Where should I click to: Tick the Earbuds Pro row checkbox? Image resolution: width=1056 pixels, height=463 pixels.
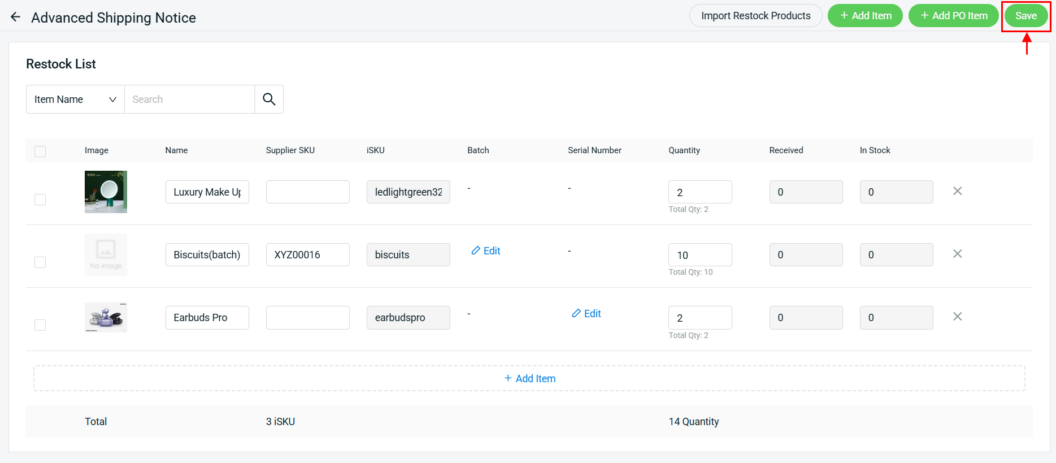pyautogui.click(x=40, y=325)
